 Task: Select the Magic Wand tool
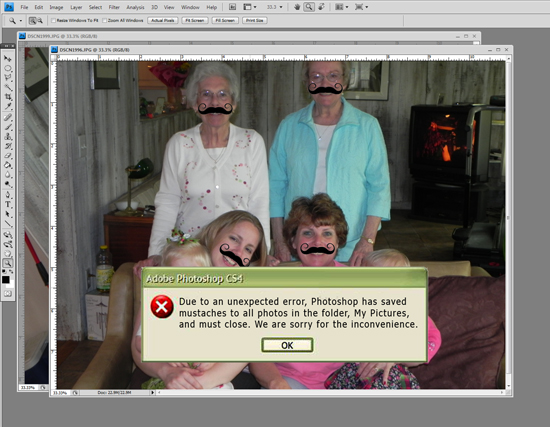point(8,87)
